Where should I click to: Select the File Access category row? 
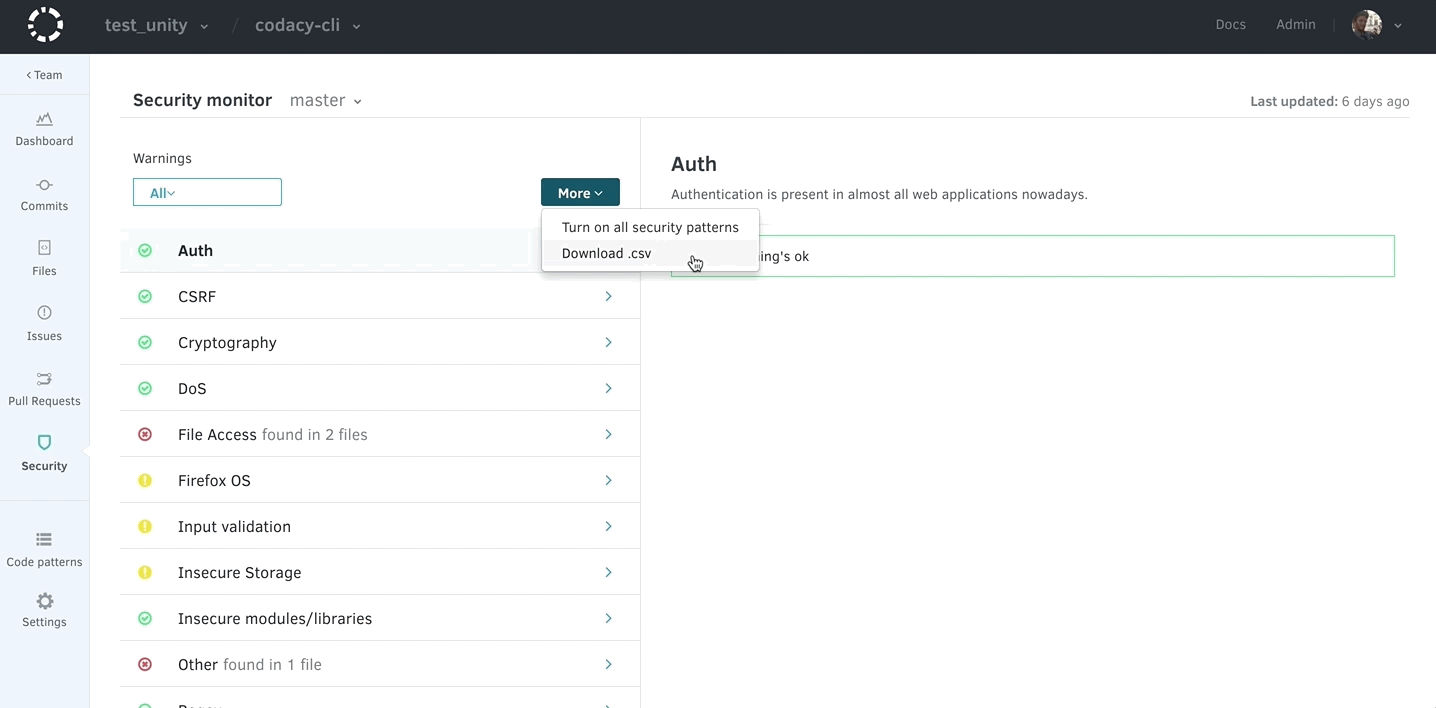click(379, 435)
